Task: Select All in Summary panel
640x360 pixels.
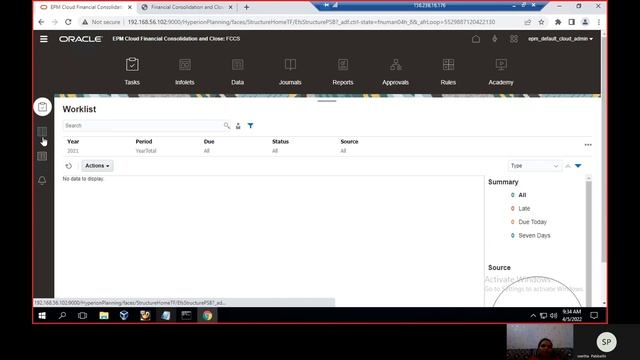Action: pos(522,195)
